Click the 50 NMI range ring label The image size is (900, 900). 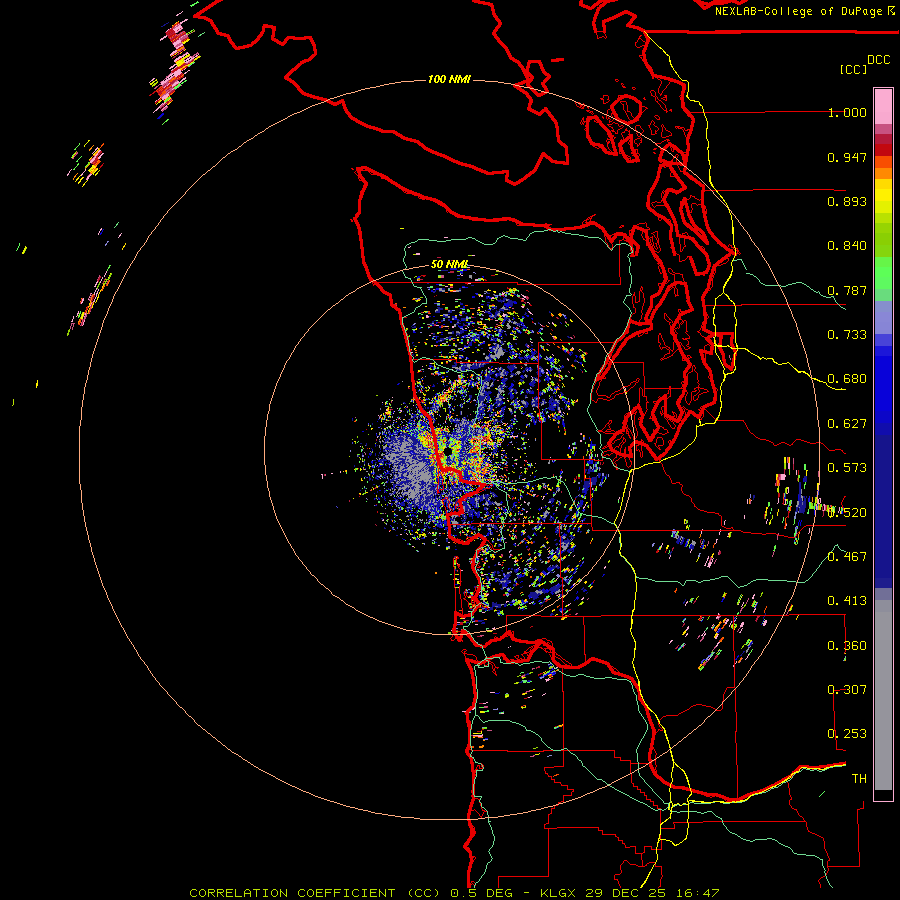(x=449, y=264)
